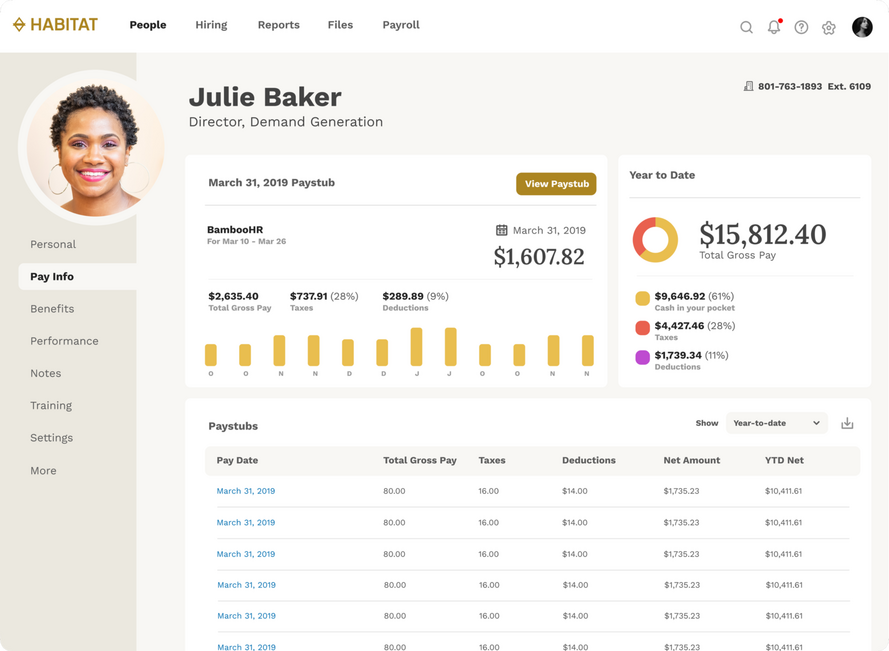The width and height of the screenshot is (889, 651).
Task: Click the Habitat logo
Action: click(x=55, y=25)
